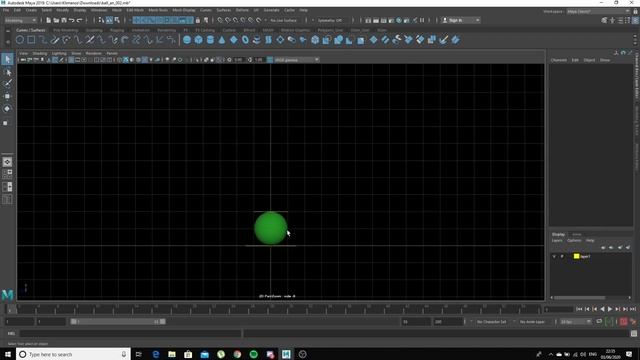Create a NURBS cube from the shelf
The image size is (640, 360).
(x=198, y=40)
